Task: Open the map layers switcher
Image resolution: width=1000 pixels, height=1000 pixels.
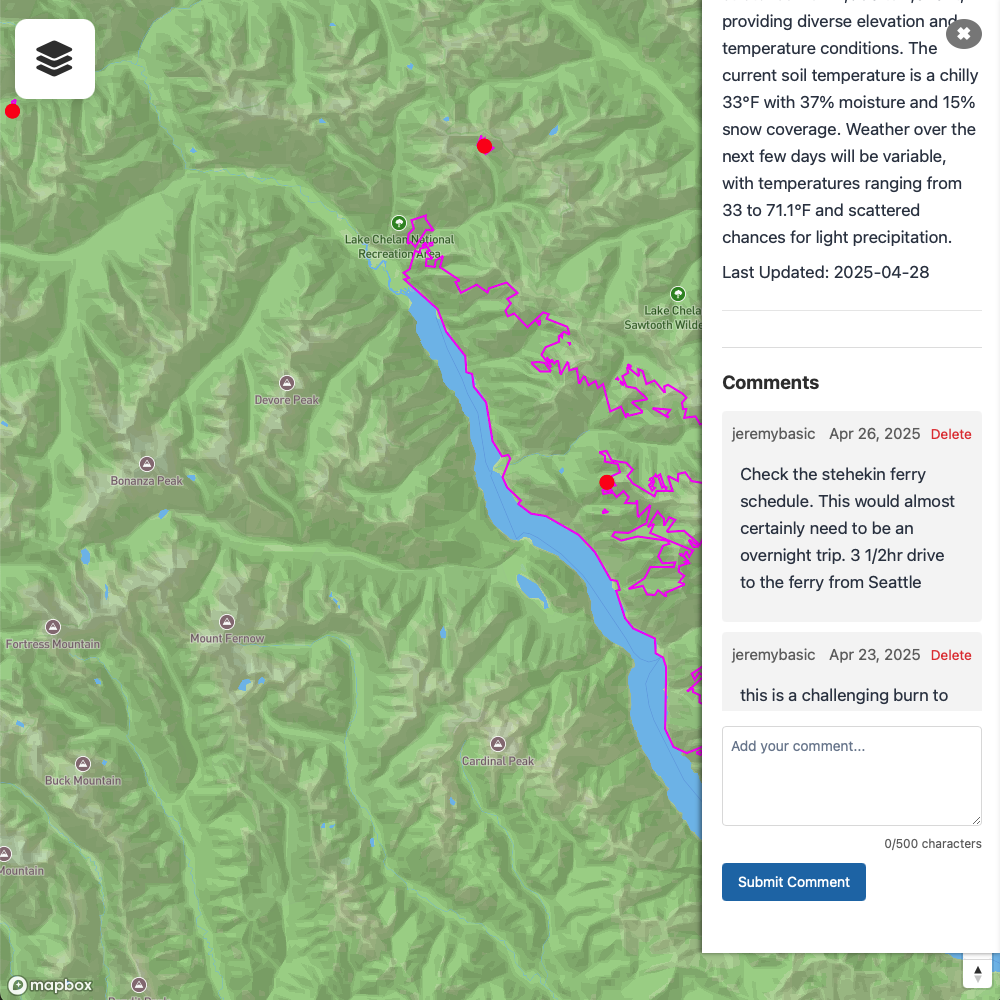Action: pos(55,59)
